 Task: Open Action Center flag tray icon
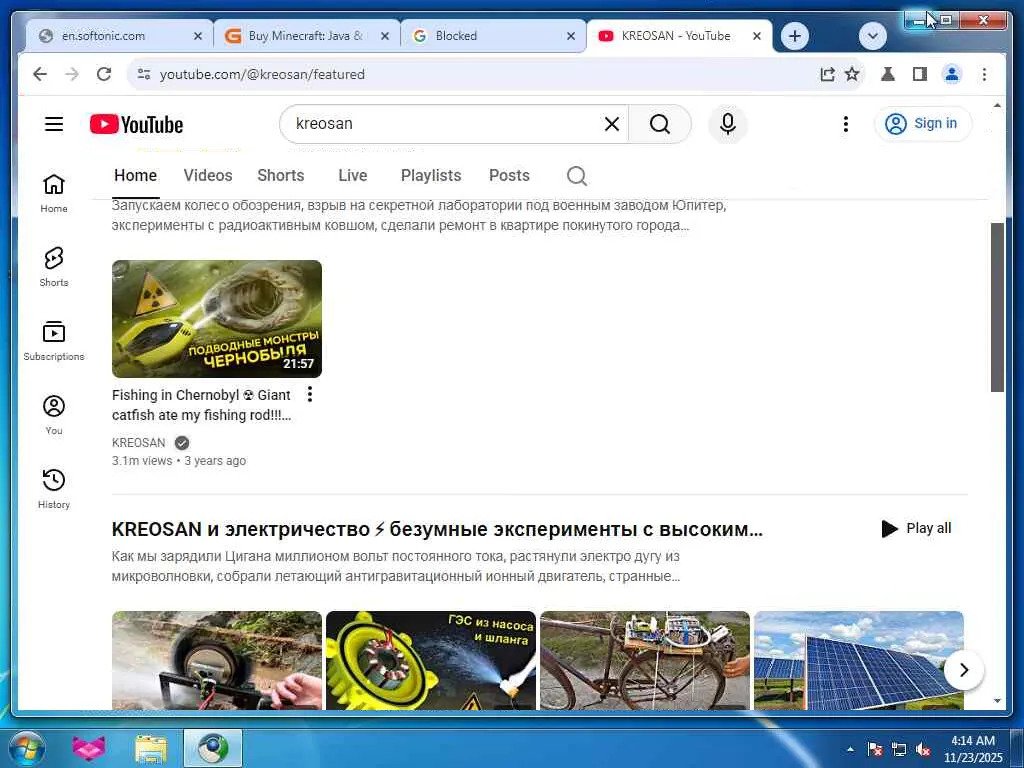pos(874,749)
